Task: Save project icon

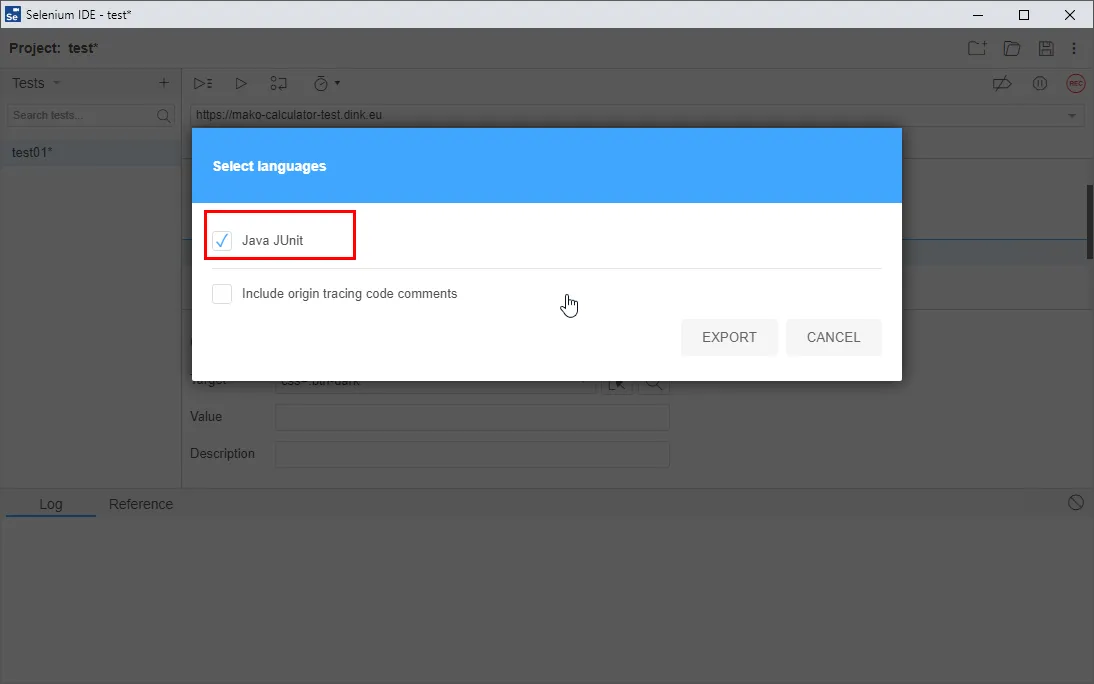Action: pos(1046,48)
